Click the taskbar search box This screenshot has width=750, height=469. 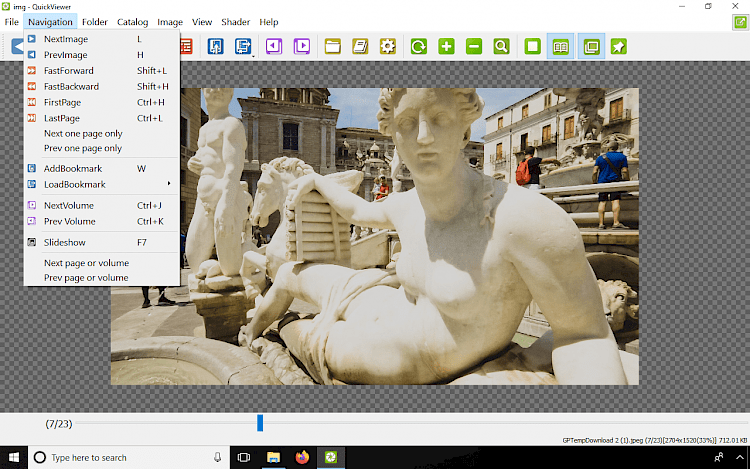click(129, 458)
